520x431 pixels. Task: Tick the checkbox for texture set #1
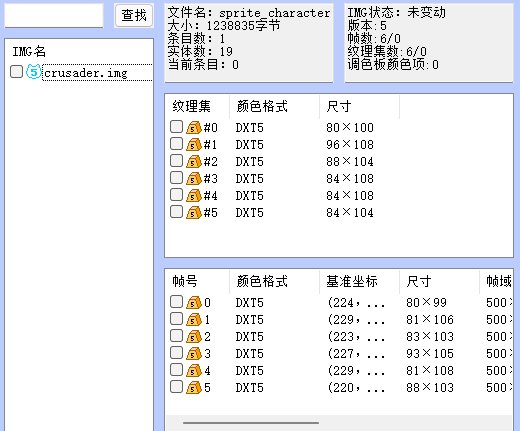[176, 144]
